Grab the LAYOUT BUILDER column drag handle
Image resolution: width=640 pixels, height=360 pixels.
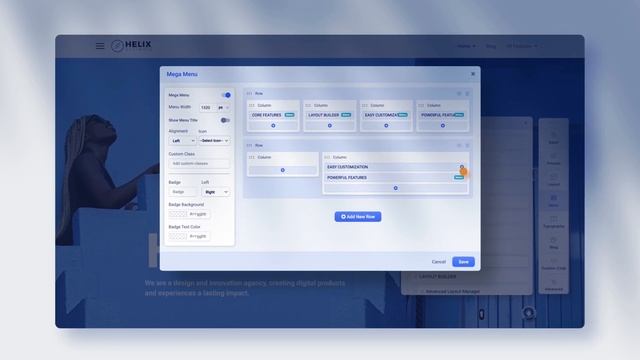click(x=308, y=105)
